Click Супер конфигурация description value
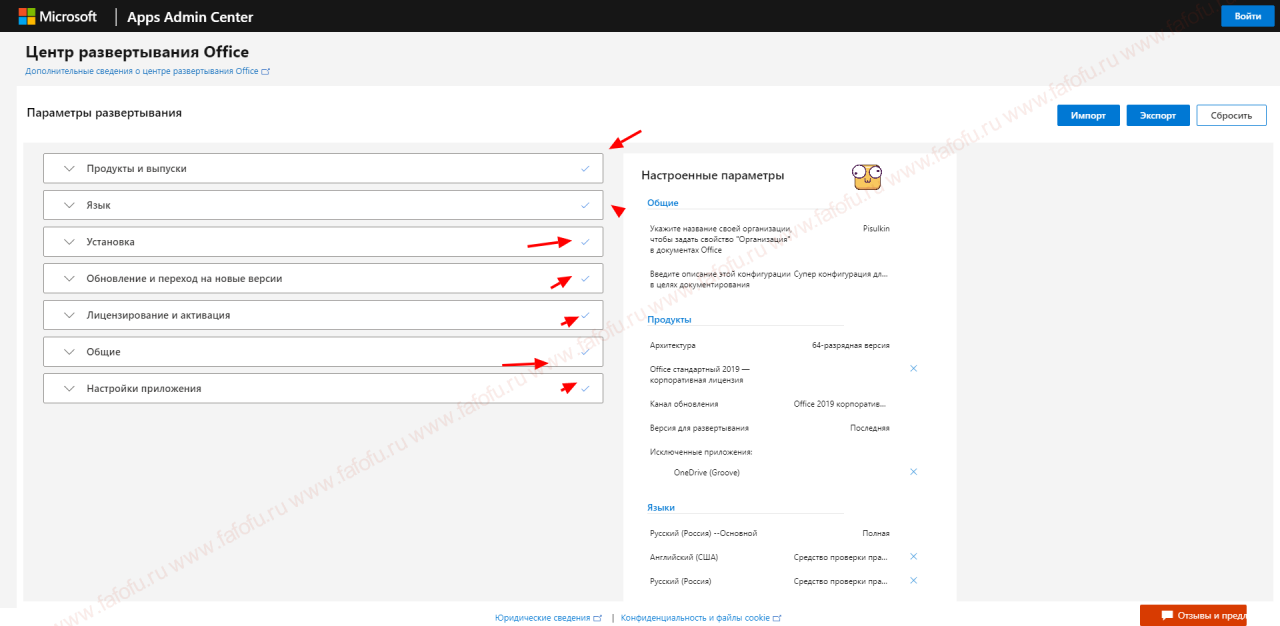The width and height of the screenshot is (1280, 626). coord(840,273)
